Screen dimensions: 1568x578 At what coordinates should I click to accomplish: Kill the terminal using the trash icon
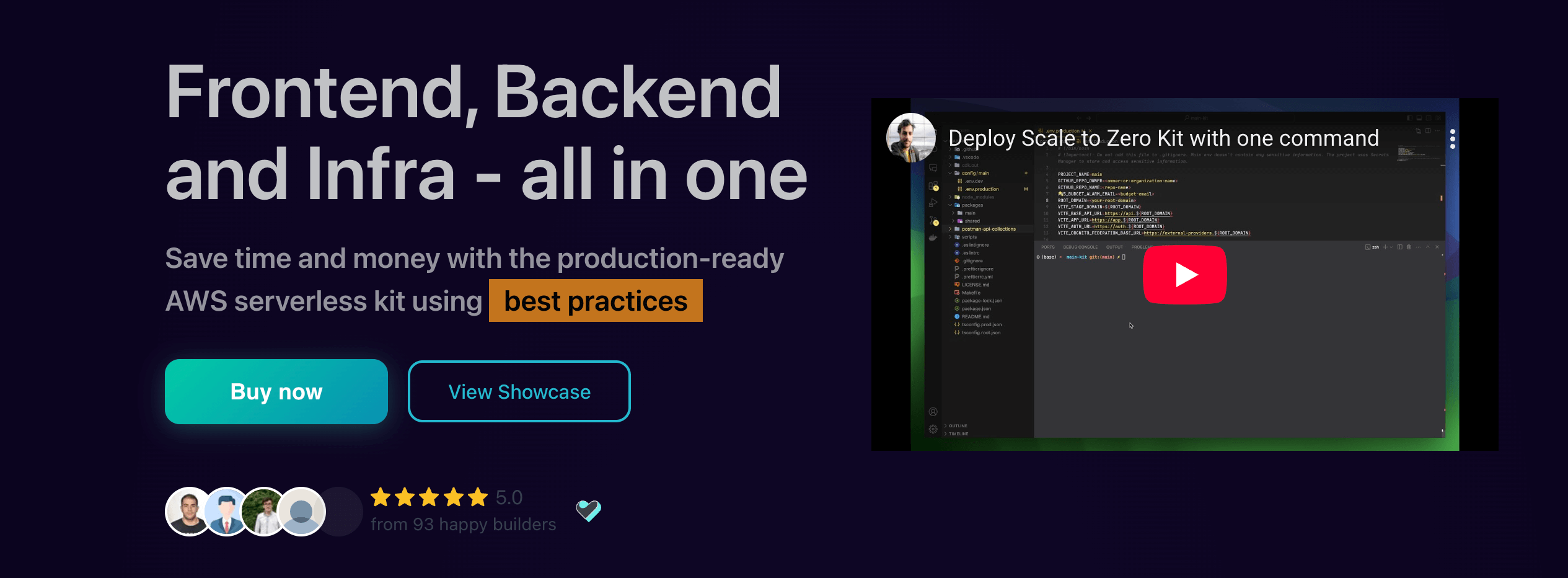click(1409, 247)
